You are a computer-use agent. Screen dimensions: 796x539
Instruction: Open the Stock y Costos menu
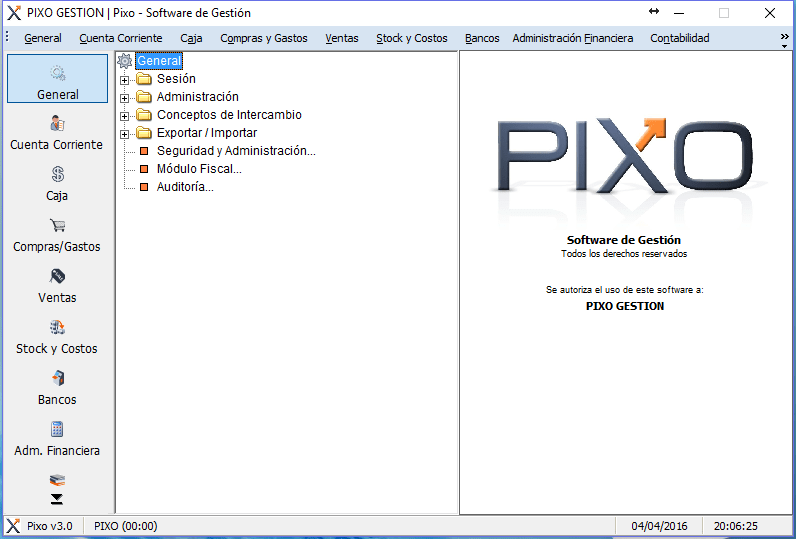[x=412, y=38]
